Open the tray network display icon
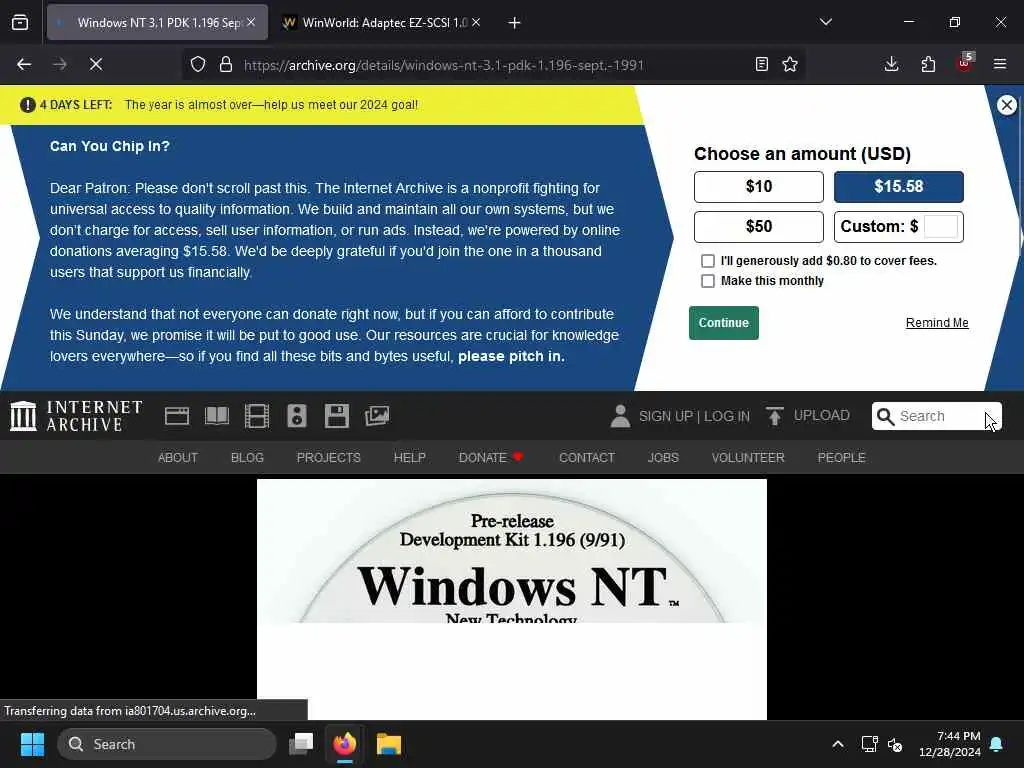The height and width of the screenshot is (768, 1024). pos(869,744)
